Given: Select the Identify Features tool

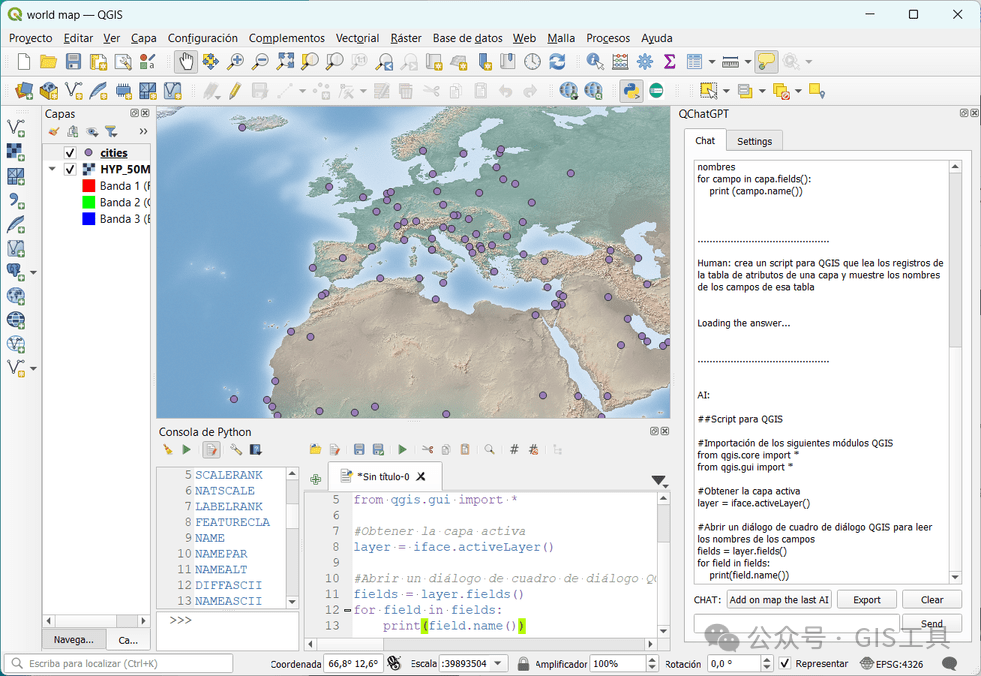Looking at the screenshot, I should point(595,61).
